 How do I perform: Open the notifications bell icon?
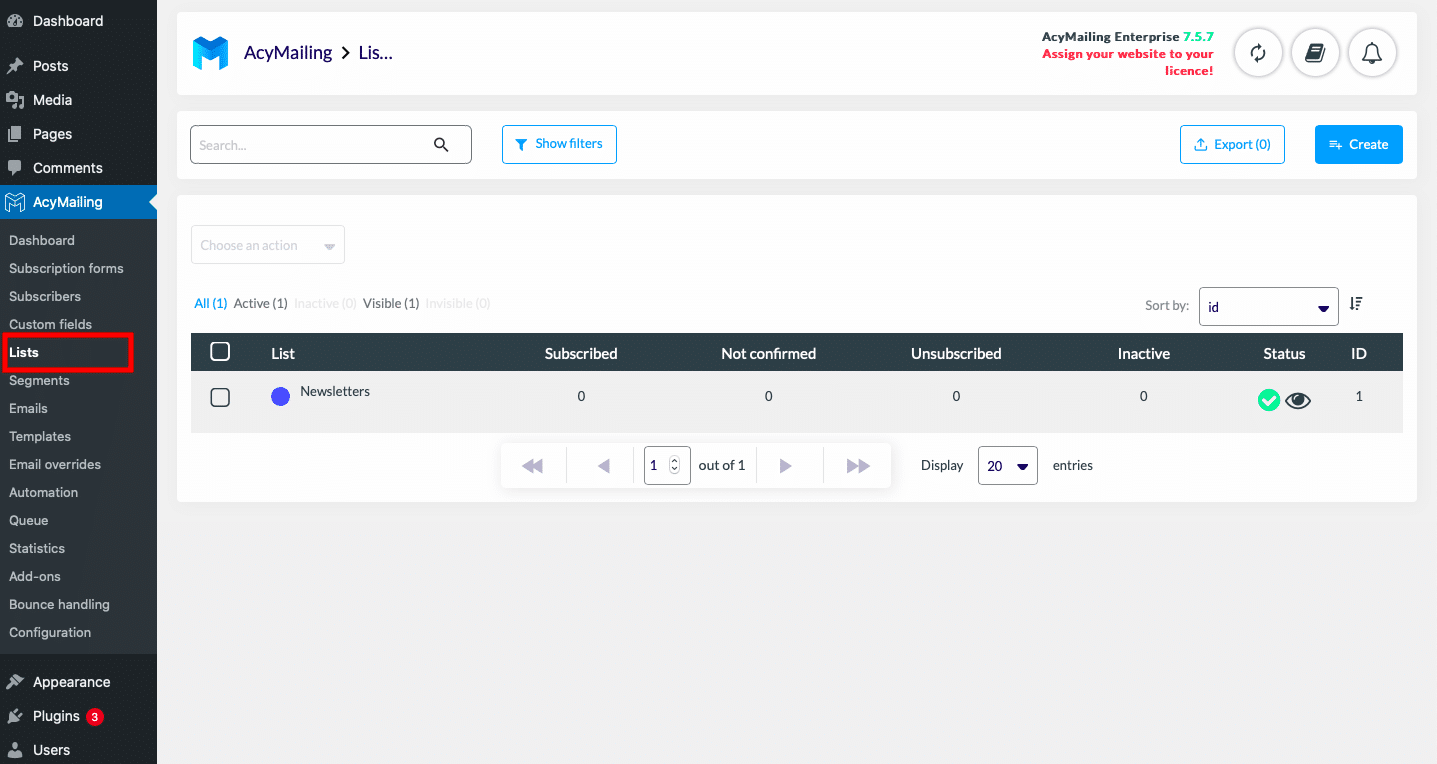click(x=1372, y=53)
